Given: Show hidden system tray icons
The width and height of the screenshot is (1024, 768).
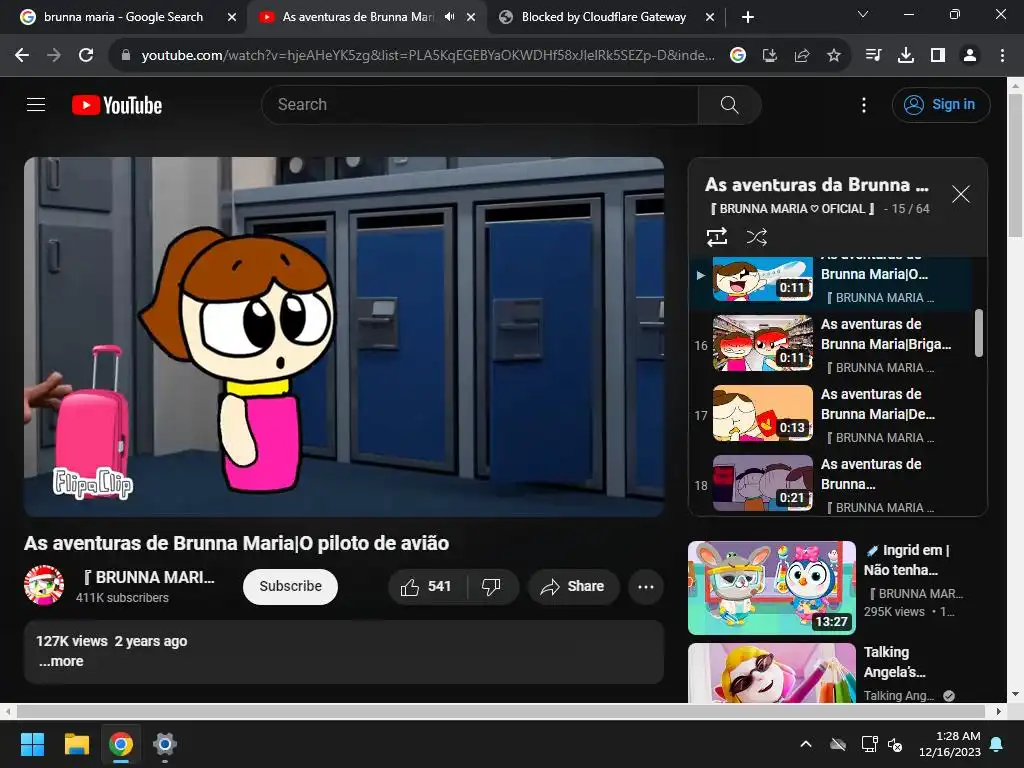Looking at the screenshot, I should pyautogui.click(x=806, y=744).
